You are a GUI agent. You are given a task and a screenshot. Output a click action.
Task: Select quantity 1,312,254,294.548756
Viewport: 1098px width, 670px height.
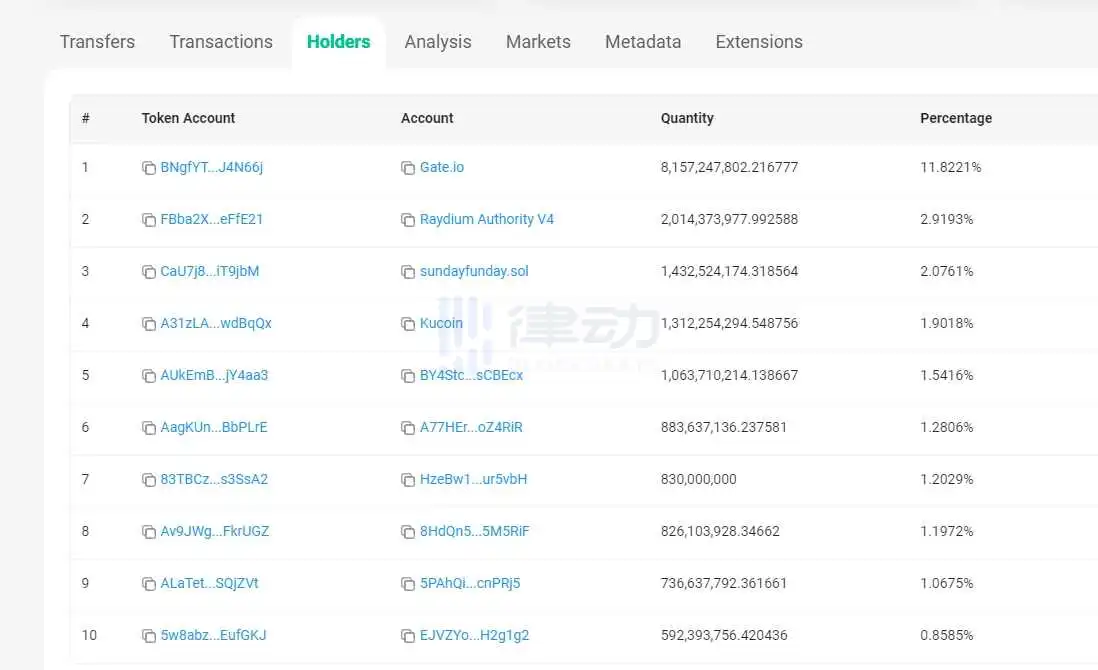729,323
